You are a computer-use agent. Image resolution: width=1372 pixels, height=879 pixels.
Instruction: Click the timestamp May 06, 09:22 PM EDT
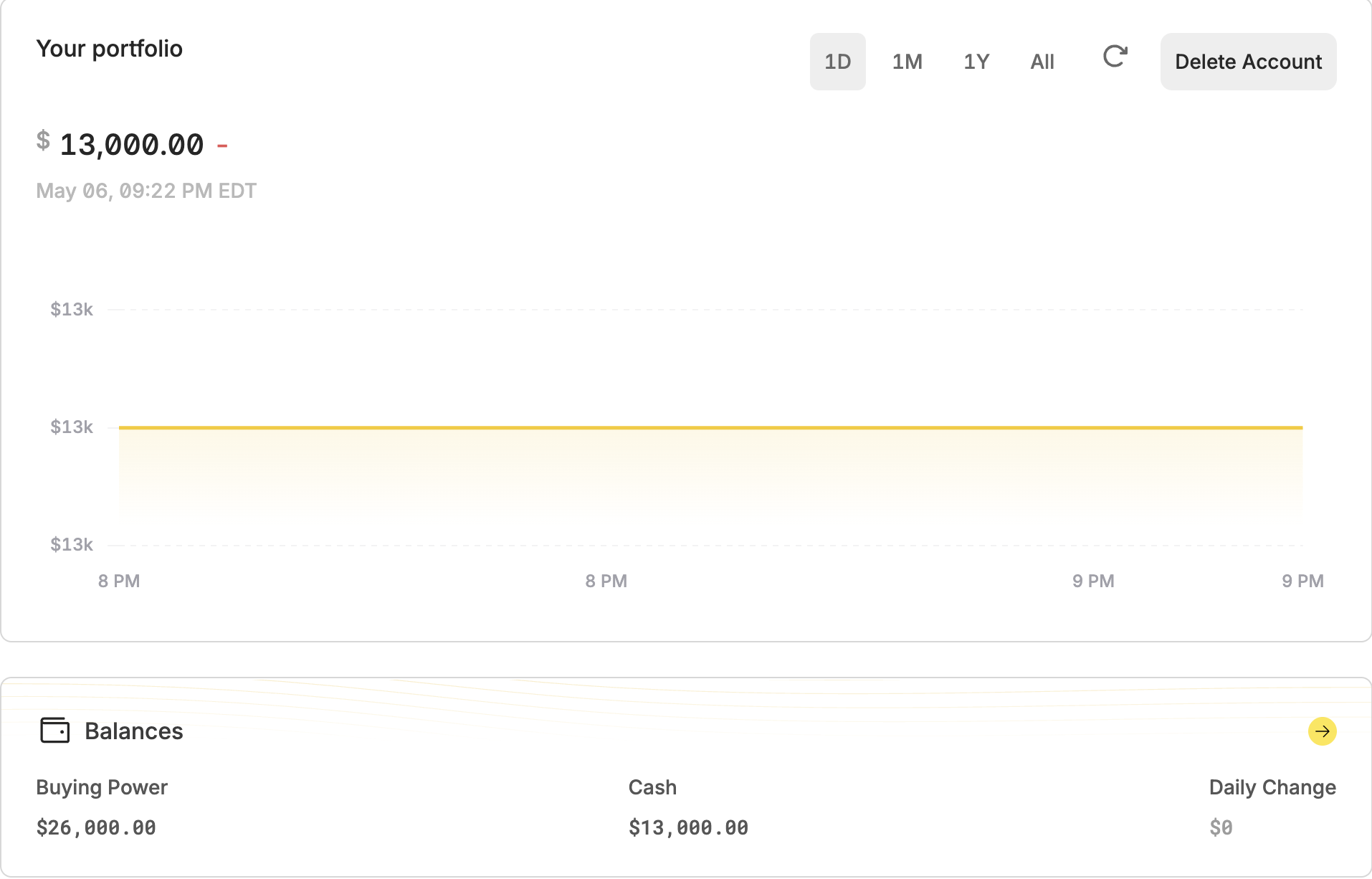[x=146, y=191]
